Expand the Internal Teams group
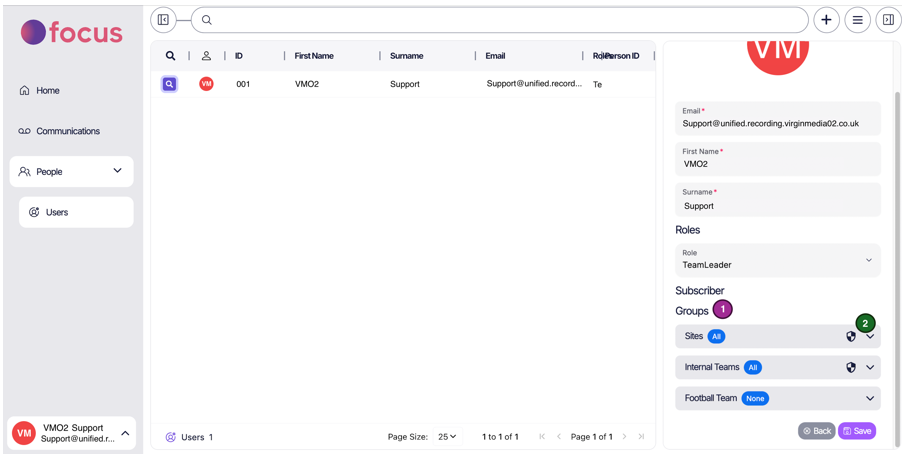The width and height of the screenshot is (902, 457). pyautogui.click(x=870, y=368)
